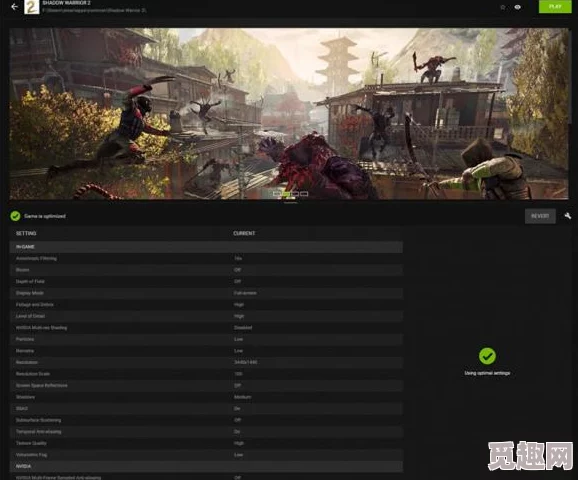Select the Resolution Scale row
Image resolution: width=578 pixels, height=480 pixels.
(206, 374)
